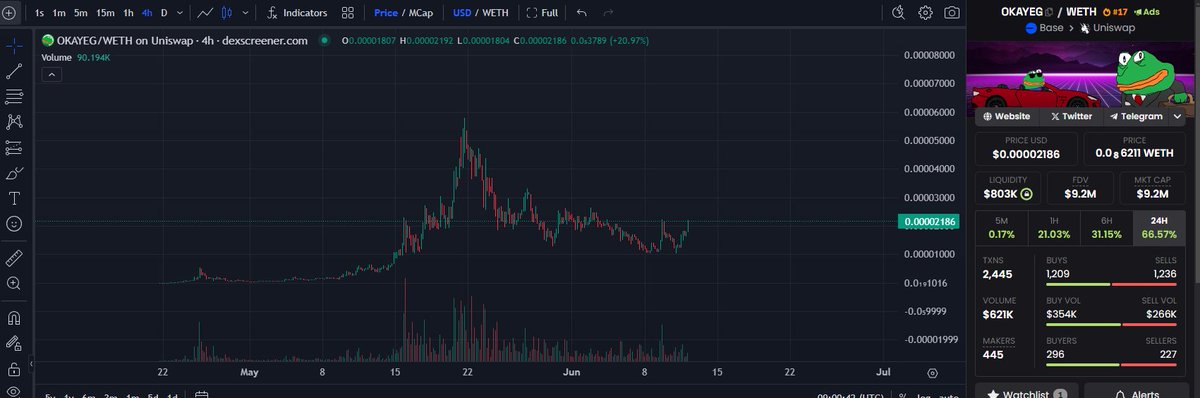
Task: Select the brush drawing tool
Action: tap(14, 174)
